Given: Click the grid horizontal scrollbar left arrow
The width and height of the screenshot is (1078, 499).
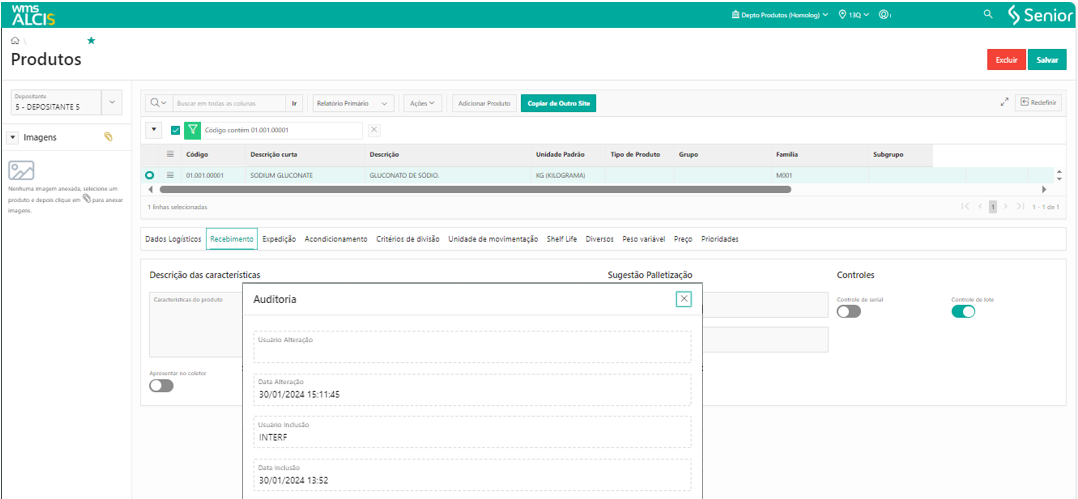Looking at the screenshot, I should tap(152, 189).
